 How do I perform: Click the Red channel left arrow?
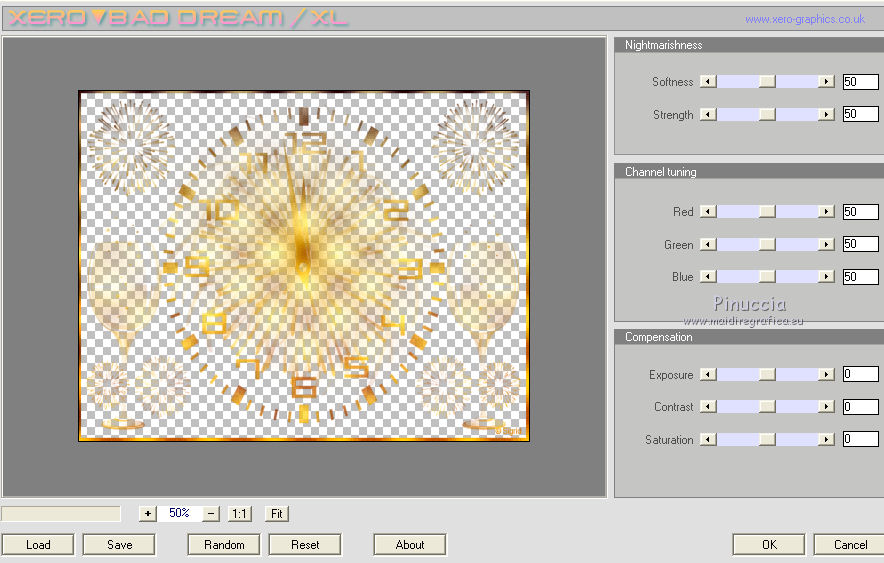pyautogui.click(x=708, y=212)
